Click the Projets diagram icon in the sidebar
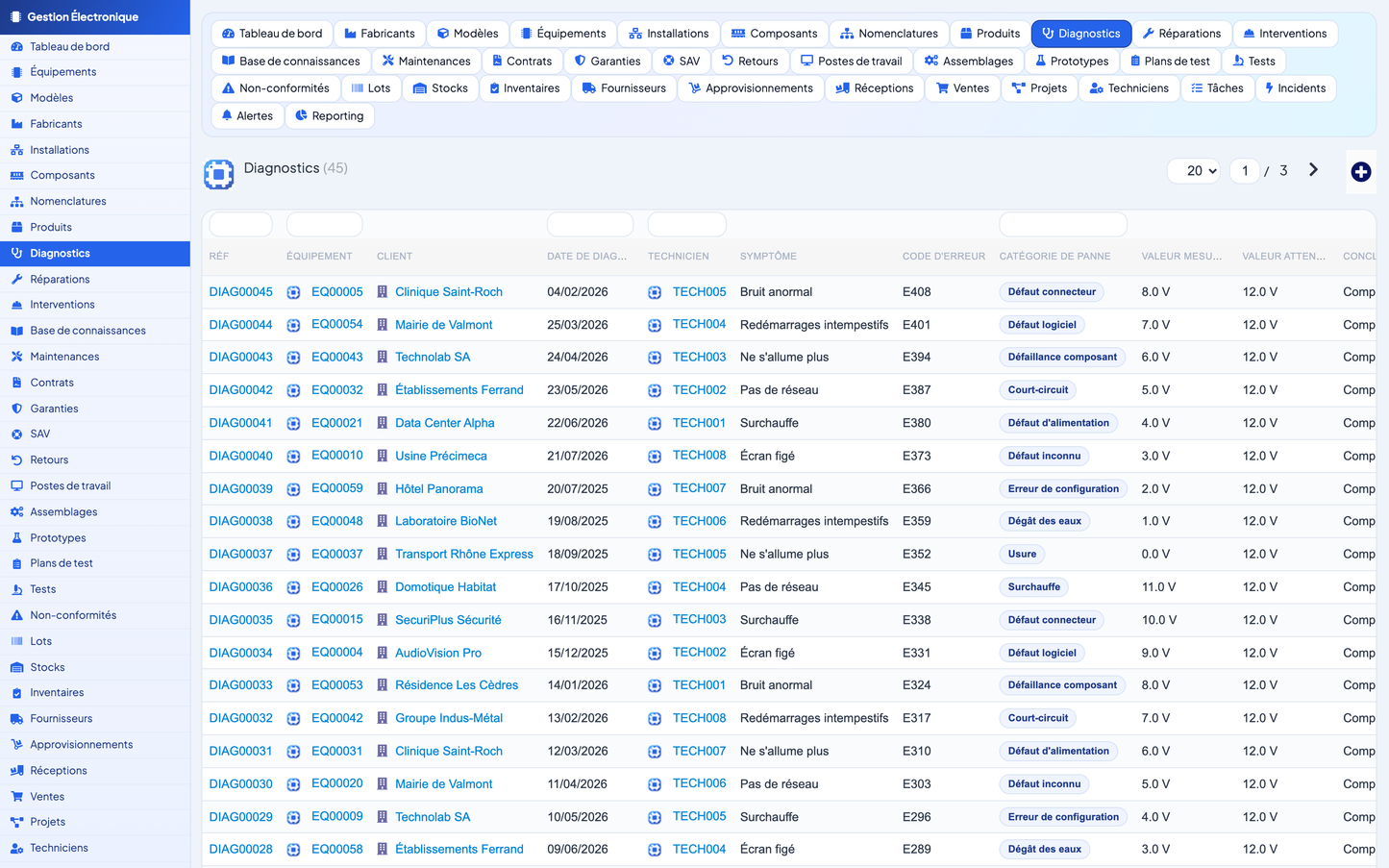Image resolution: width=1389 pixels, height=868 pixels. (16, 823)
